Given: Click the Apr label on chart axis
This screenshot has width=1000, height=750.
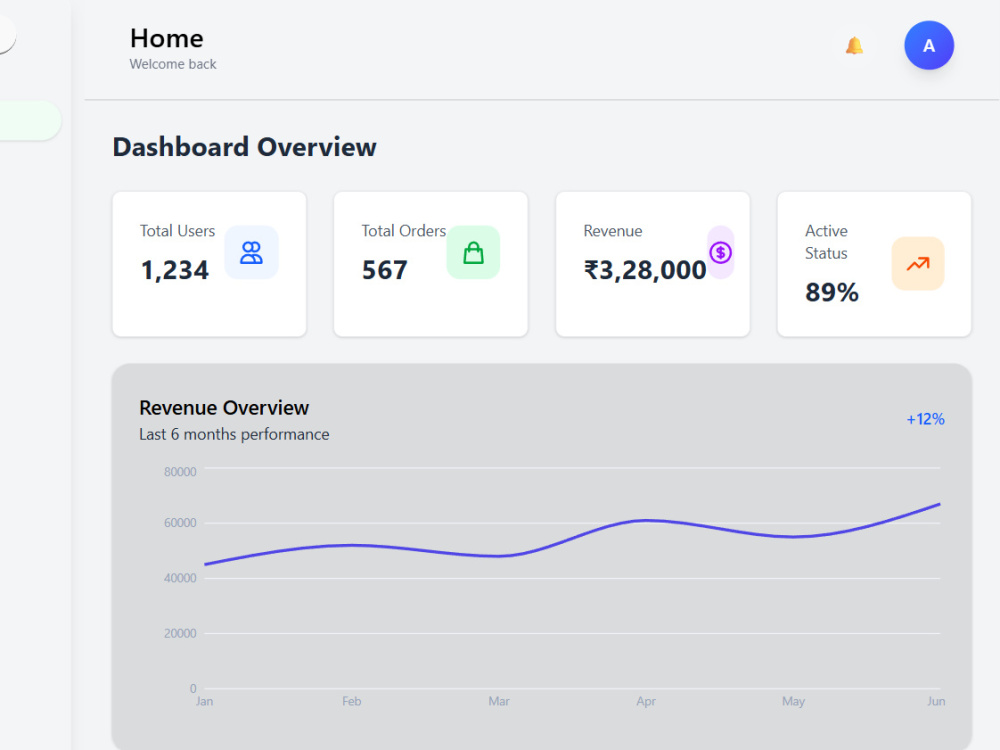Looking at the screenshot, I should pos(646,701).
